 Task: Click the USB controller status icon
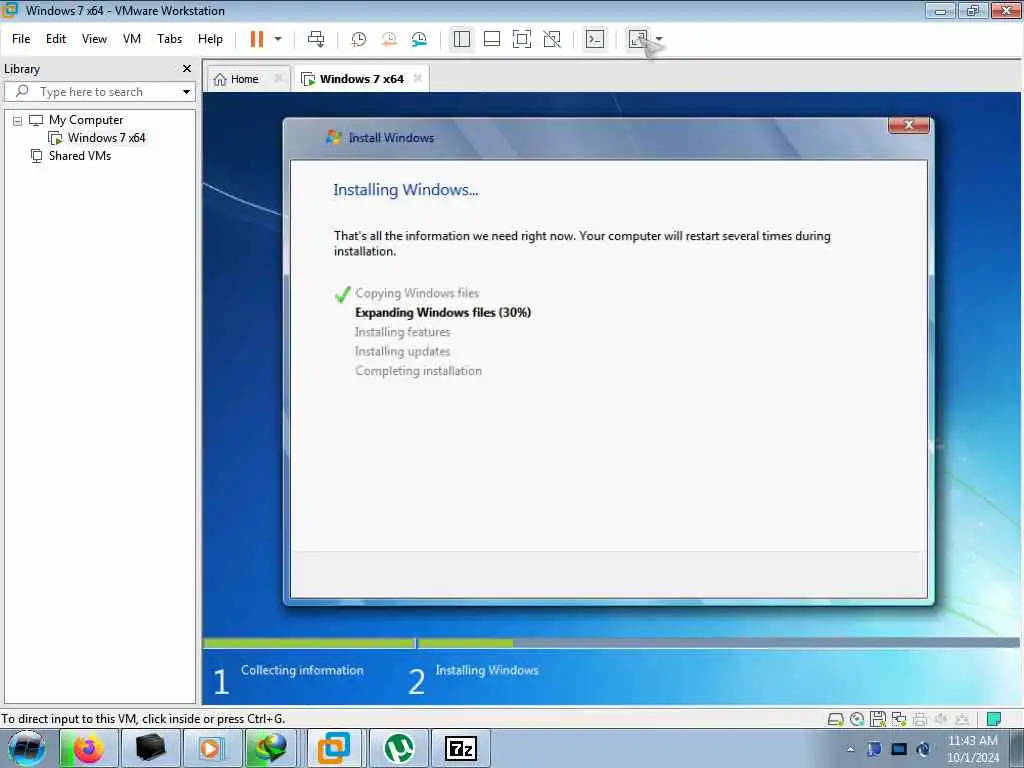[x=962, y=720]
